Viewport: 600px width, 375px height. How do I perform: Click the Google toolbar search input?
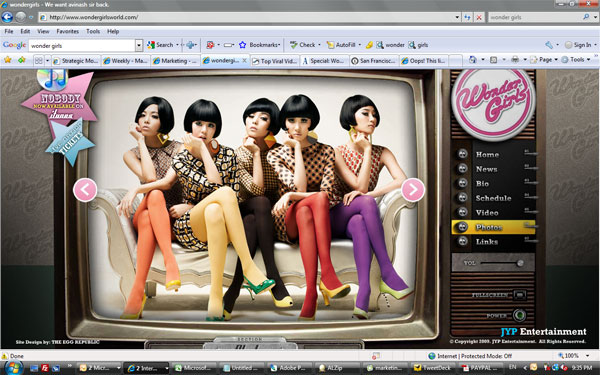(82, 45)
